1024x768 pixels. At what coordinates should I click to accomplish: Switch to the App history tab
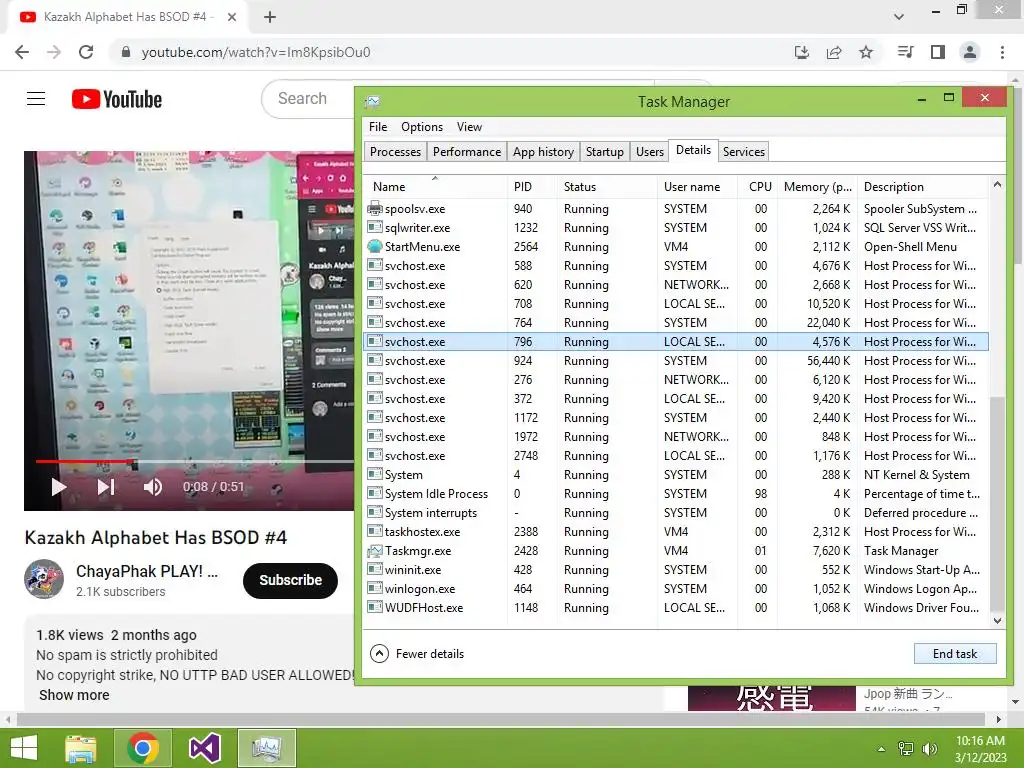point(543,152)
